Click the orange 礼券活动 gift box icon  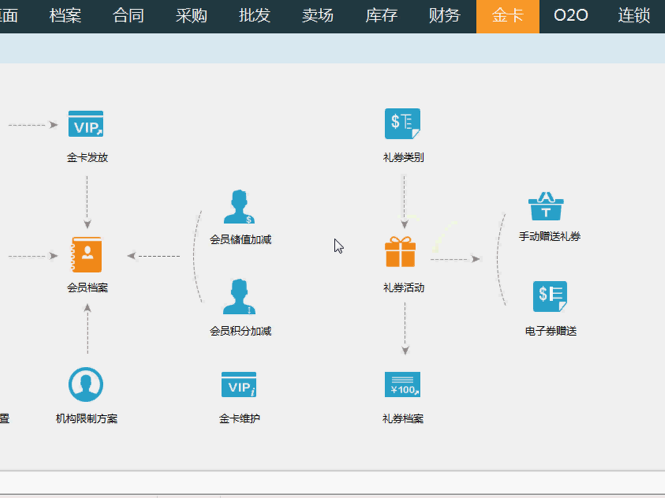(401, 252)
